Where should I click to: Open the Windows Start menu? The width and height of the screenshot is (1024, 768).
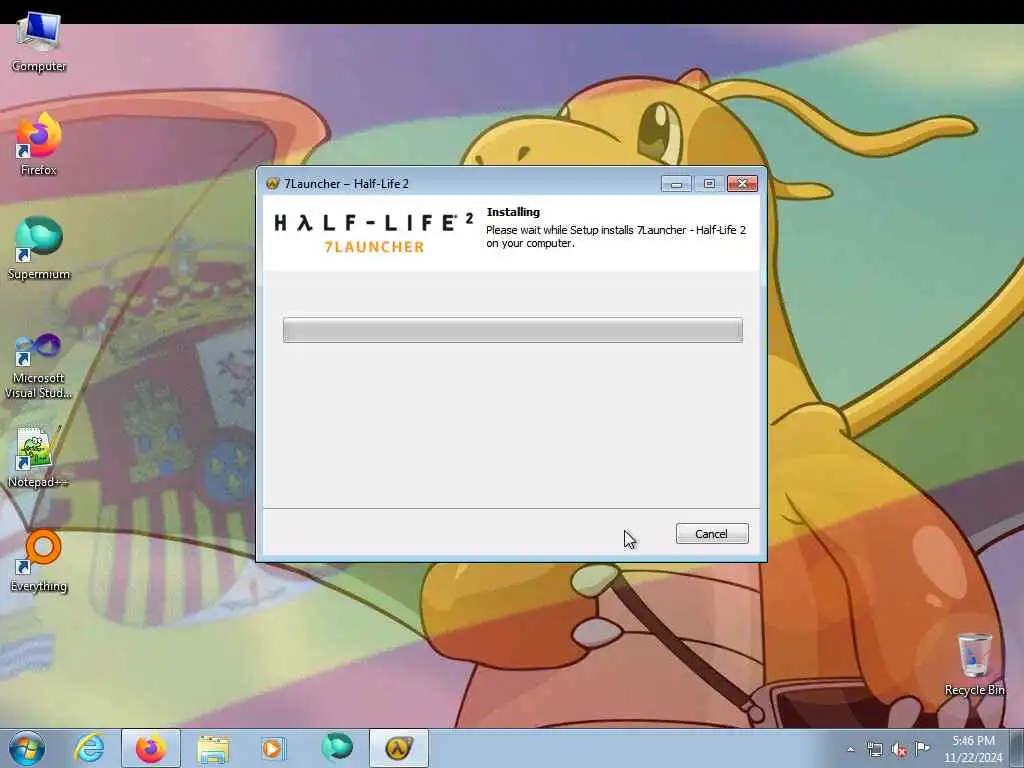click(x=27, y=748)
